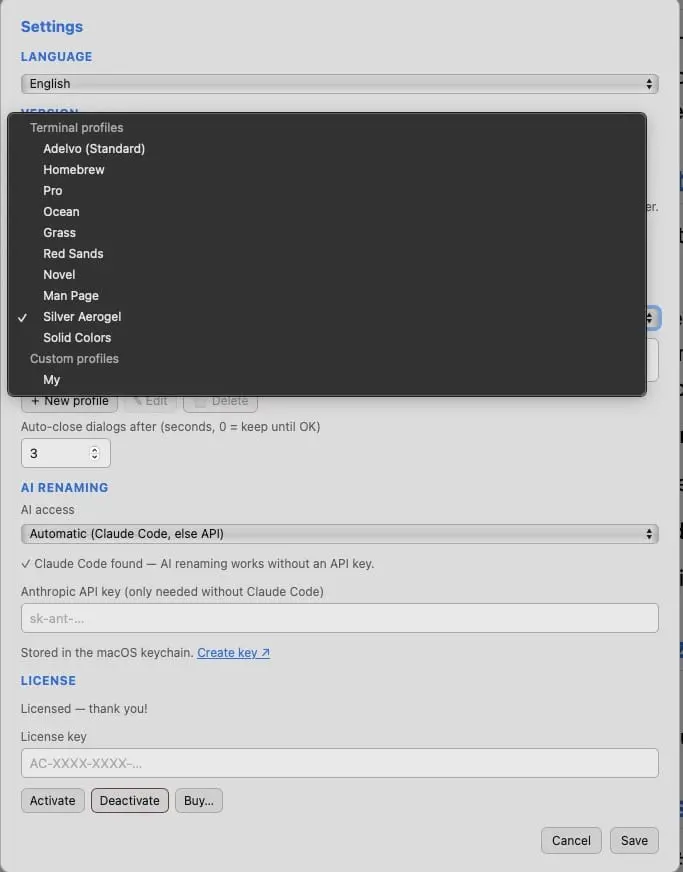Pick the Pro terminal profile
The image size is (683, 872).
[x=327, y=191]
